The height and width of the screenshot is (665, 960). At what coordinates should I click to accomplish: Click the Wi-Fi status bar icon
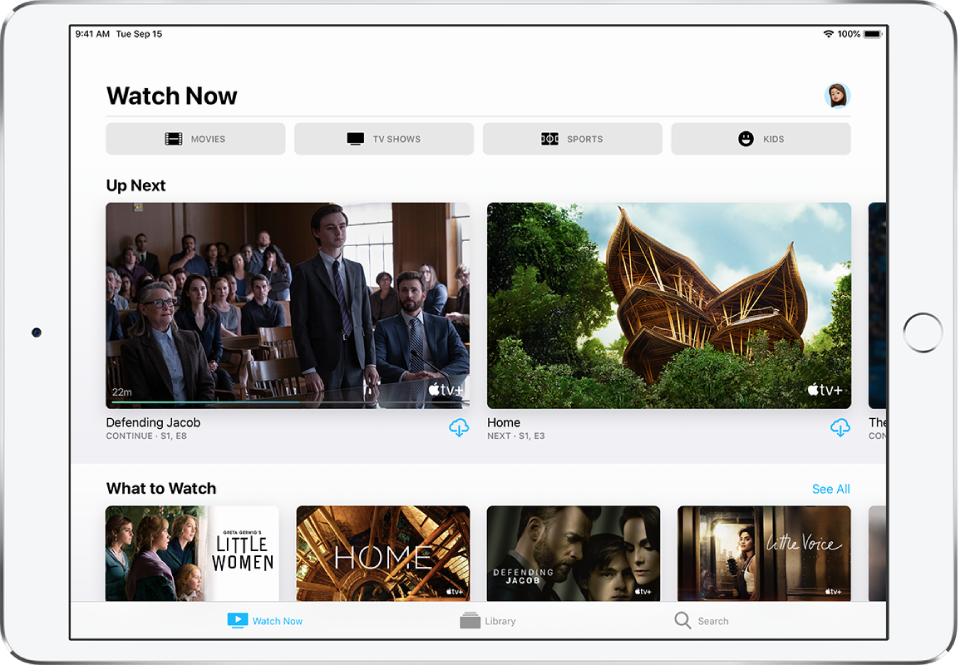(x=828, y=34)
